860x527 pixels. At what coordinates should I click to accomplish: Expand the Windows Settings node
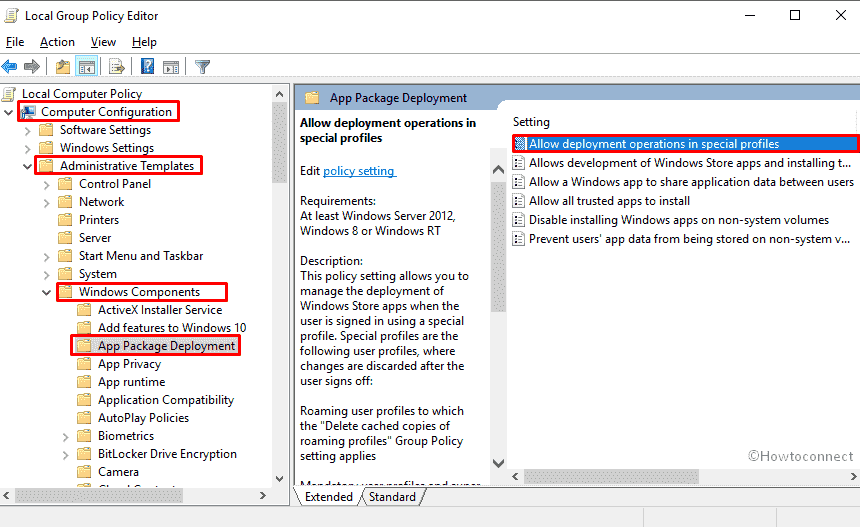(27, 149)
